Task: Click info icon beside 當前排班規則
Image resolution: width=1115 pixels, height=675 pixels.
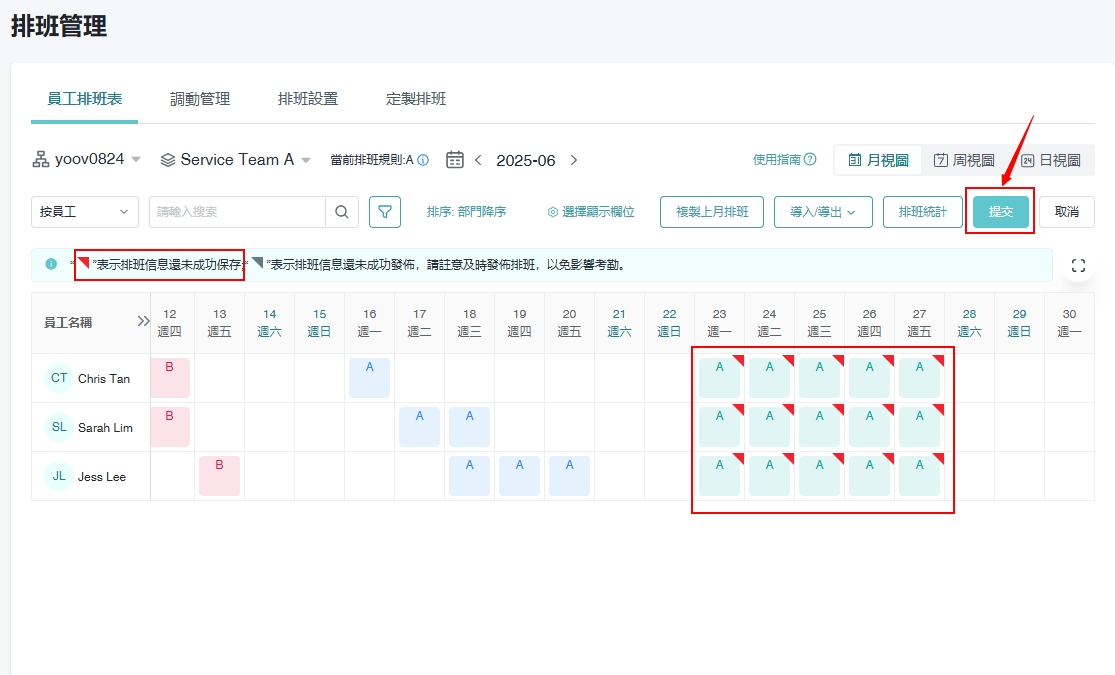Action: pyautogui.click(x=423, y=160)
